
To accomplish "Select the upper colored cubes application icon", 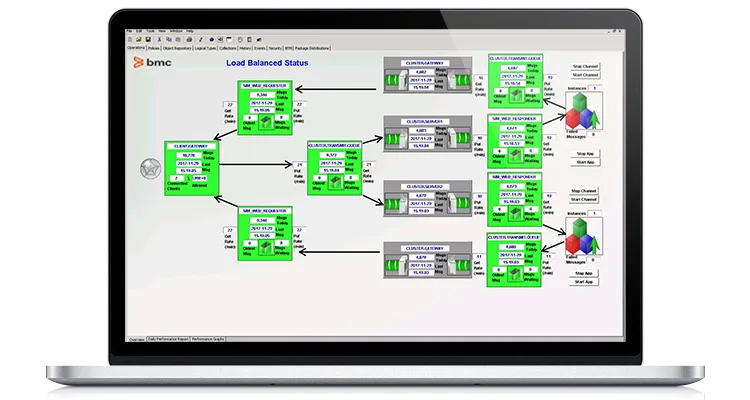I will coord(584,111).
